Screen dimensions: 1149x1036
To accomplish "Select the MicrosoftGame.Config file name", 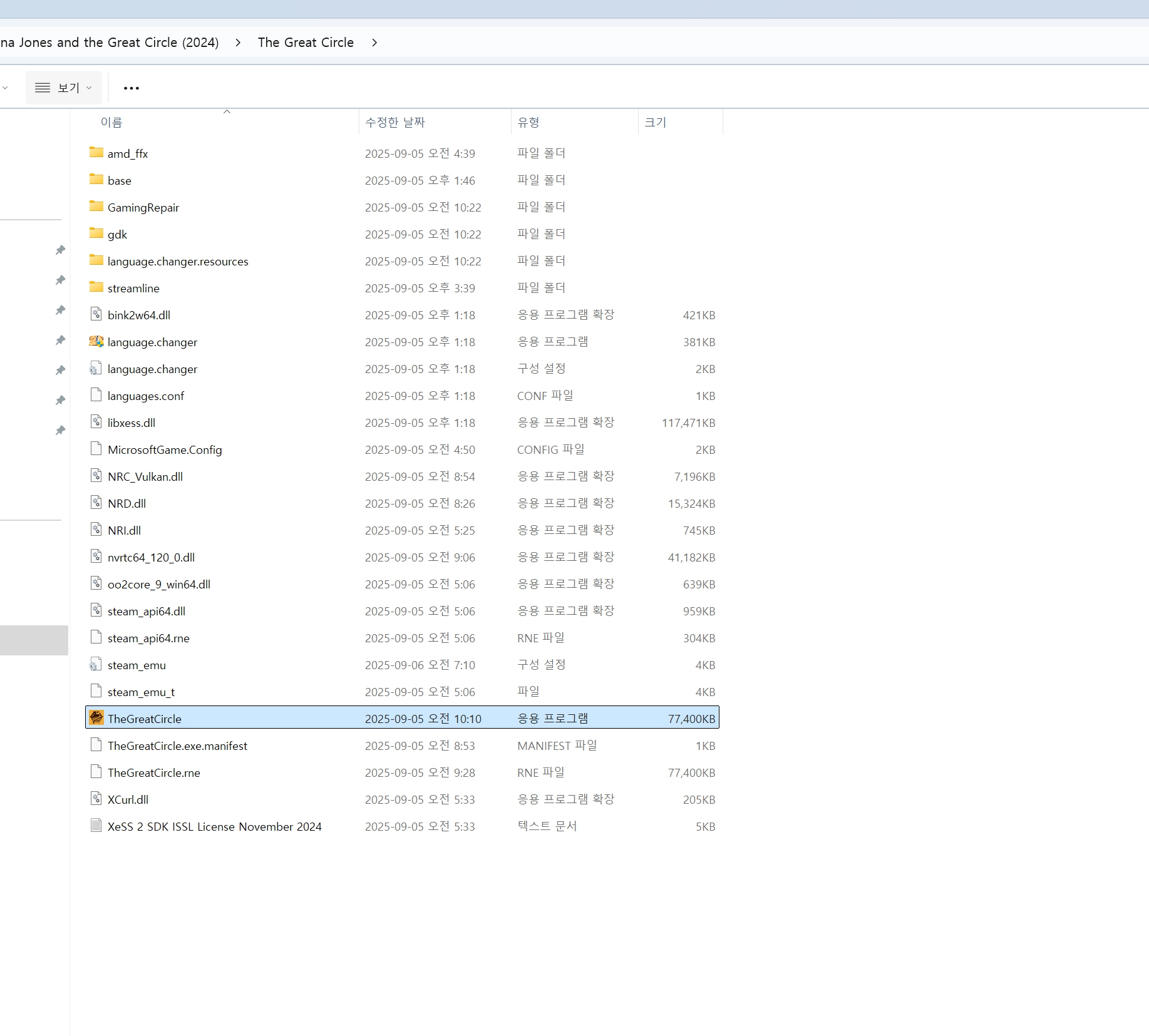I will 165,449.
